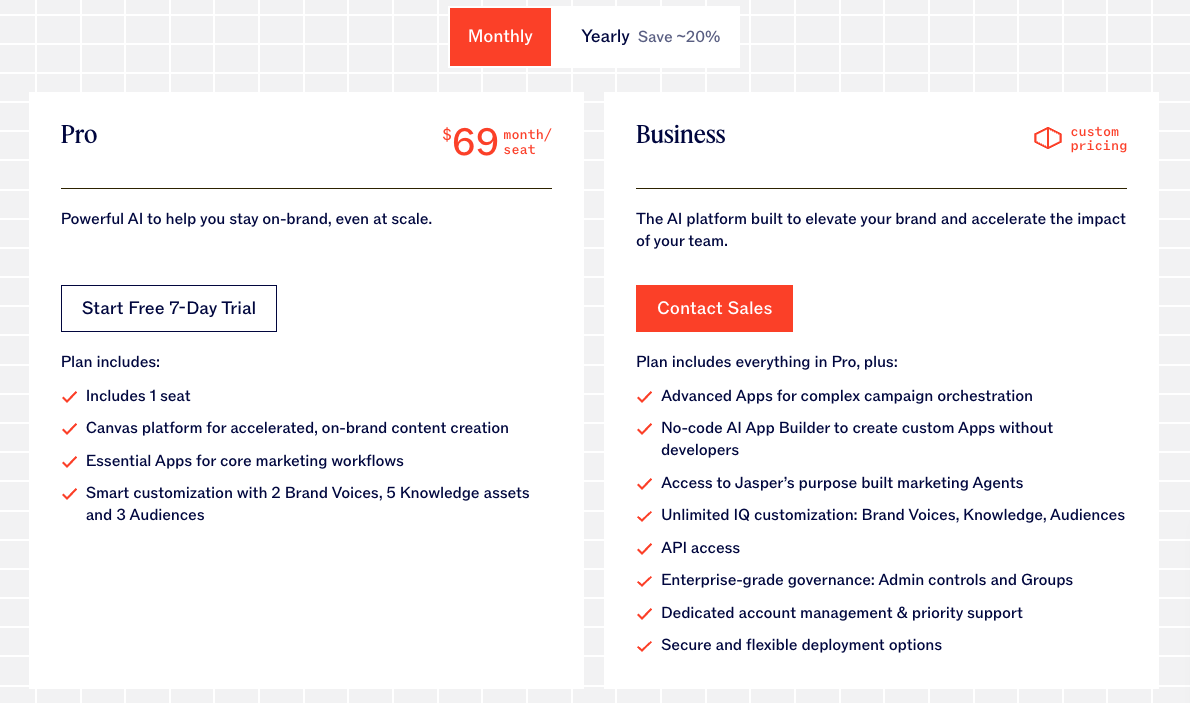Start the free 7-day trial
1190x703 pixels.
168,308
